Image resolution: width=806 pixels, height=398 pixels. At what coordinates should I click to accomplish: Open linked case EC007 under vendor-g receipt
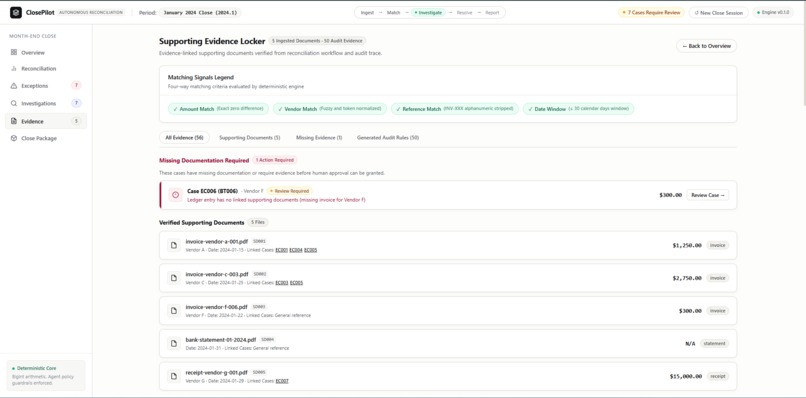282,381
